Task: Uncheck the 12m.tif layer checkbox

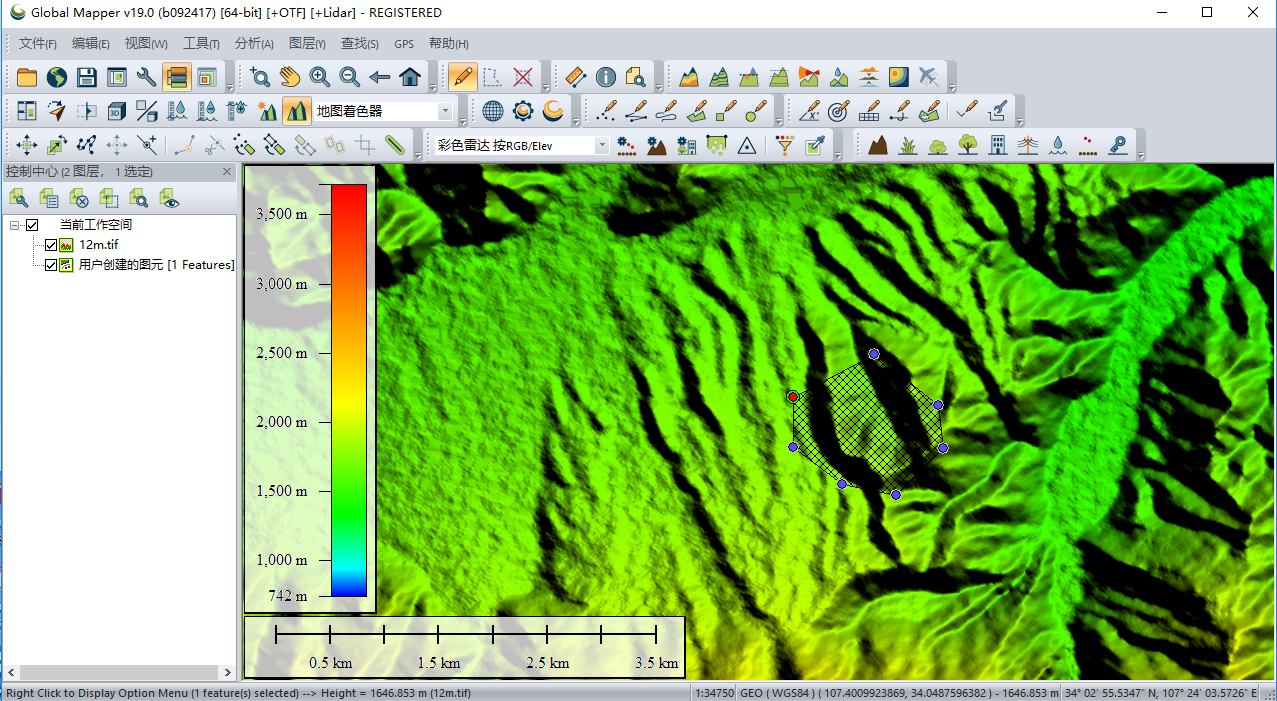Action: click(x=51, y=245)
